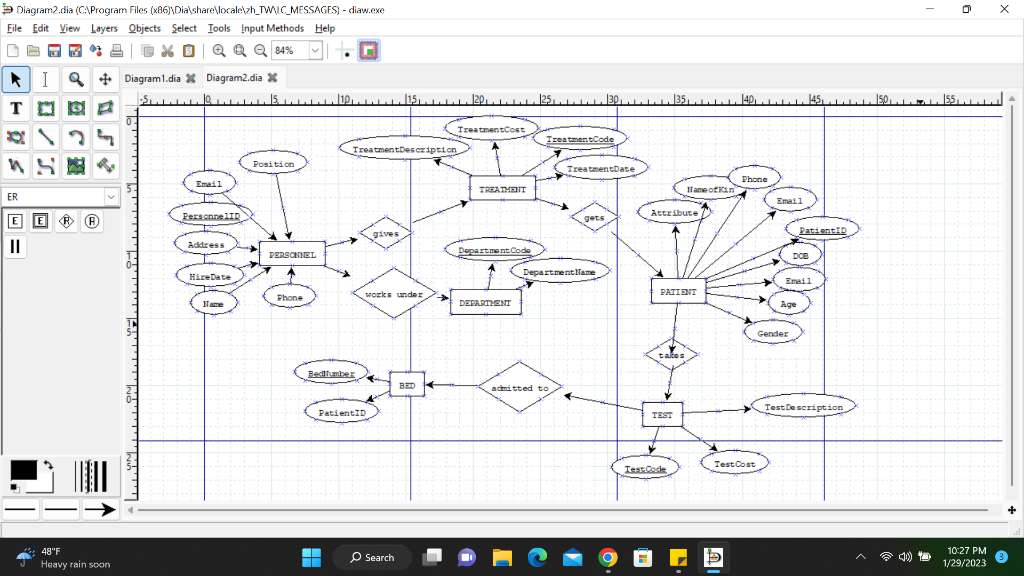Select the Text tool
Screen dimensions: 1024x576
15,108
